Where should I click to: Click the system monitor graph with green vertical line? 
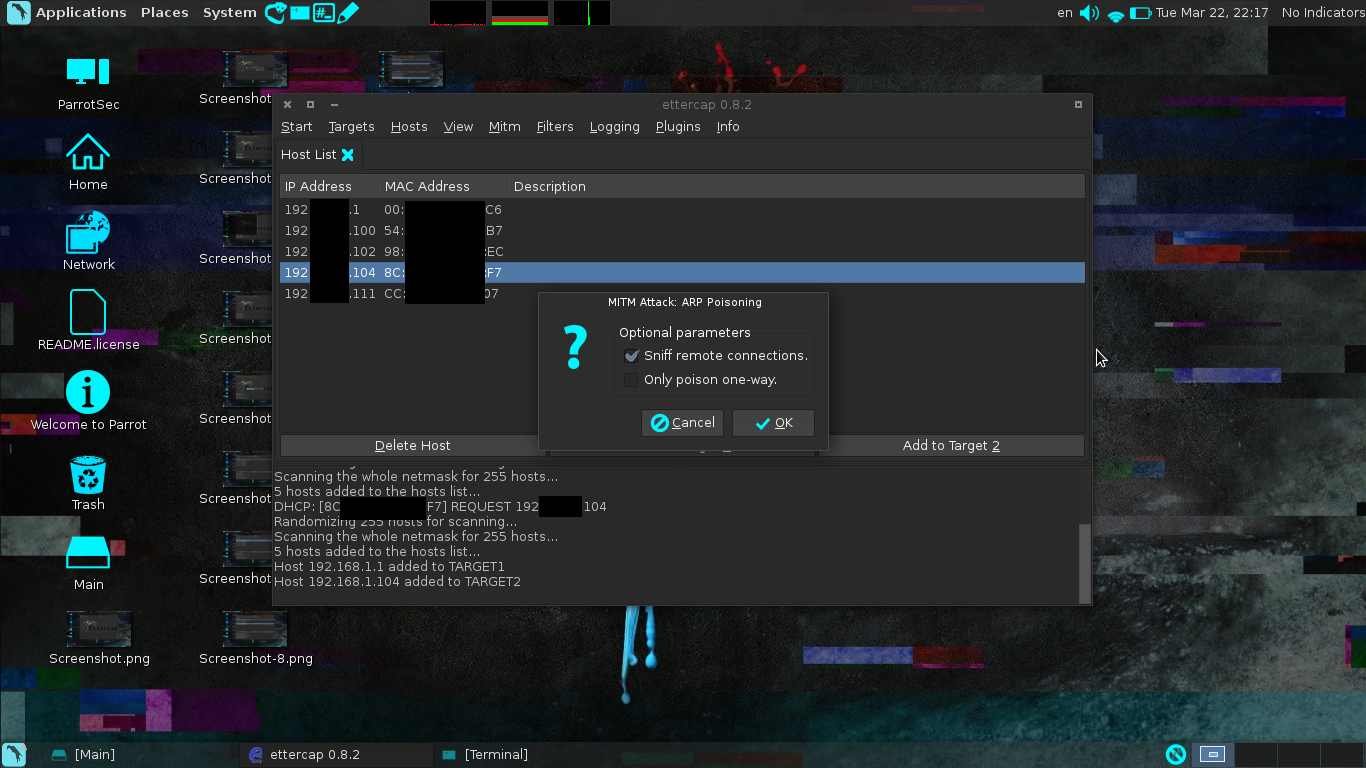582,13
